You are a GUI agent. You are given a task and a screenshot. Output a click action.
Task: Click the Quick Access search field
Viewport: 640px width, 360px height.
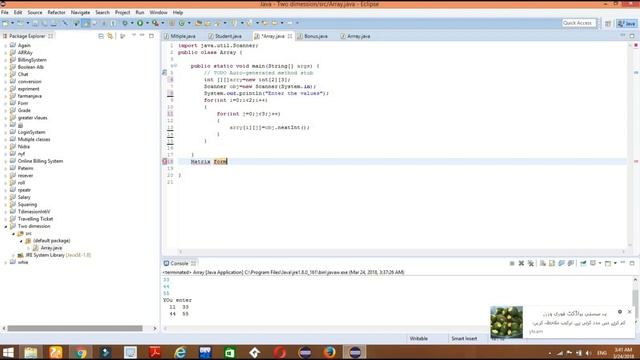[578, 23]
